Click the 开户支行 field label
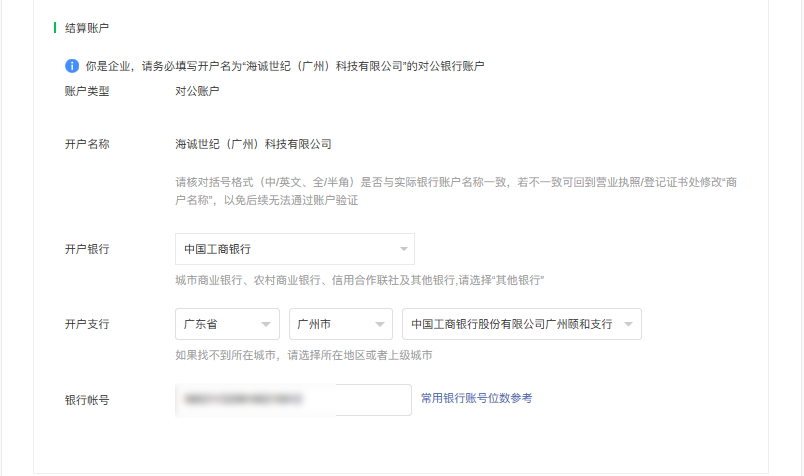804x476 pixels. pyautogui.click(x=87, y=324)
